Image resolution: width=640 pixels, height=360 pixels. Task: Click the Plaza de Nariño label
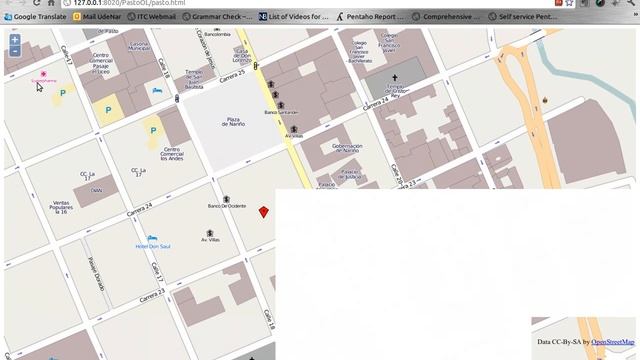(233, 122)
